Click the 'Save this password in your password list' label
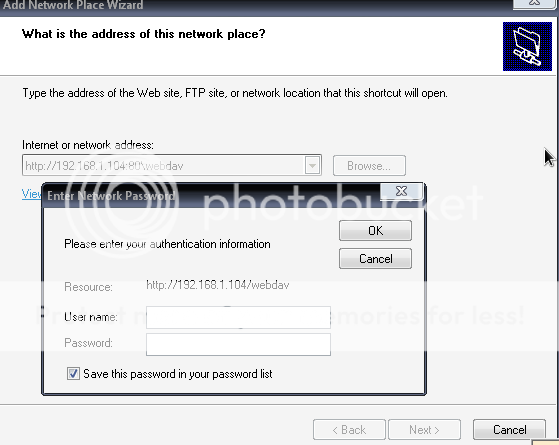Screen dimensions: 559x445 point(178,374)
